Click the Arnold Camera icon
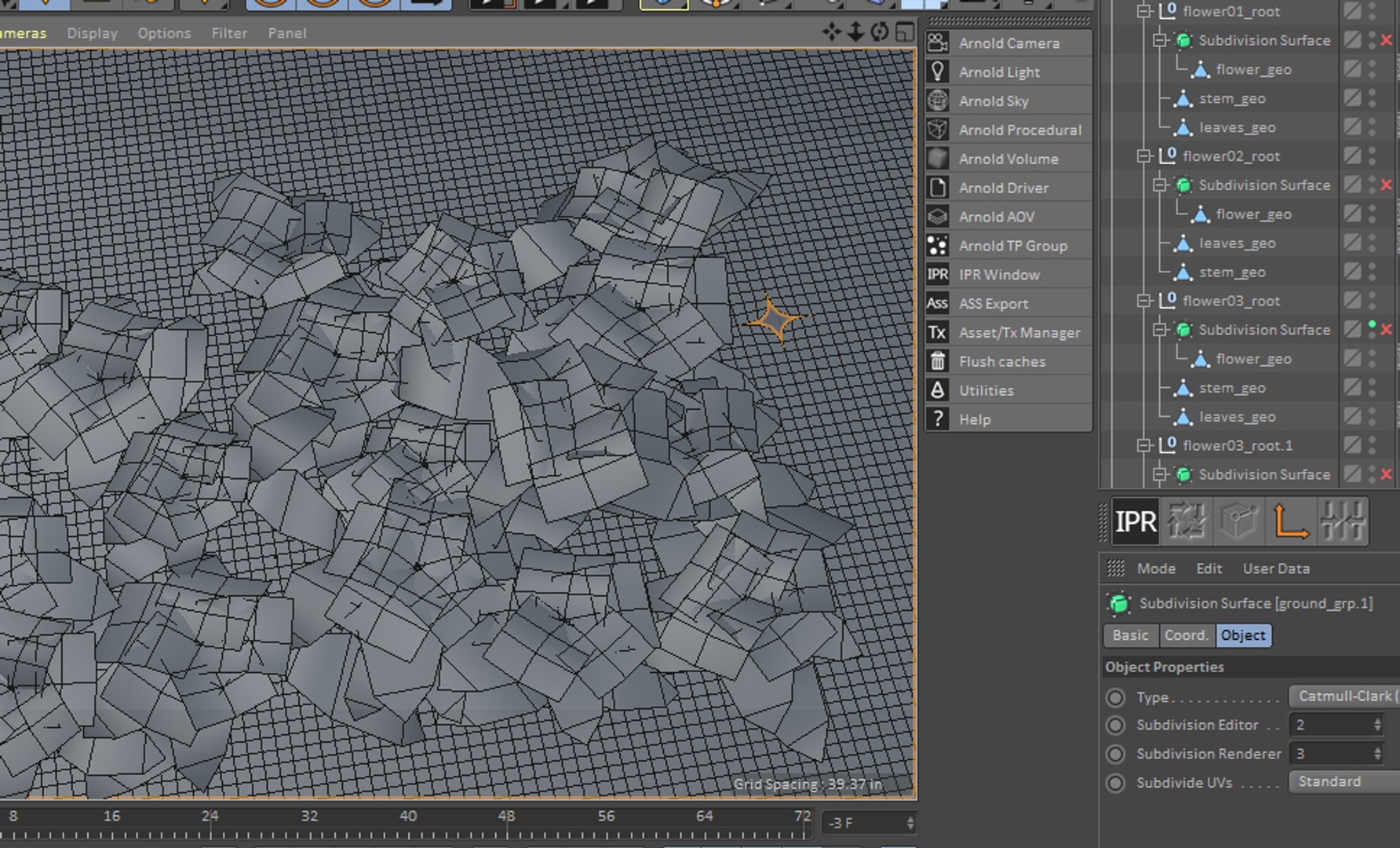The height and width of the screenshot is (848, 1400). pyautogui.click(x=938, y=43)
